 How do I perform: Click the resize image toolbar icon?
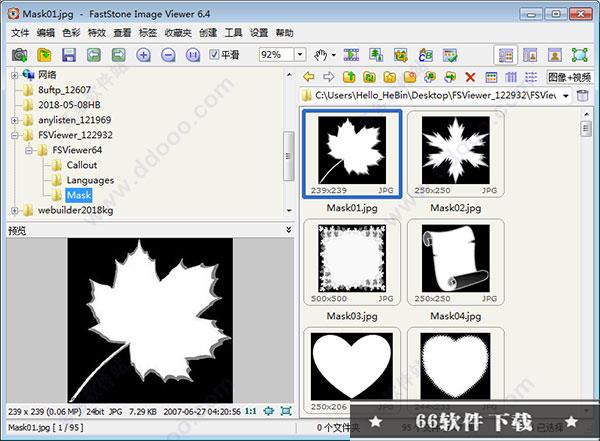coord(376,55)
